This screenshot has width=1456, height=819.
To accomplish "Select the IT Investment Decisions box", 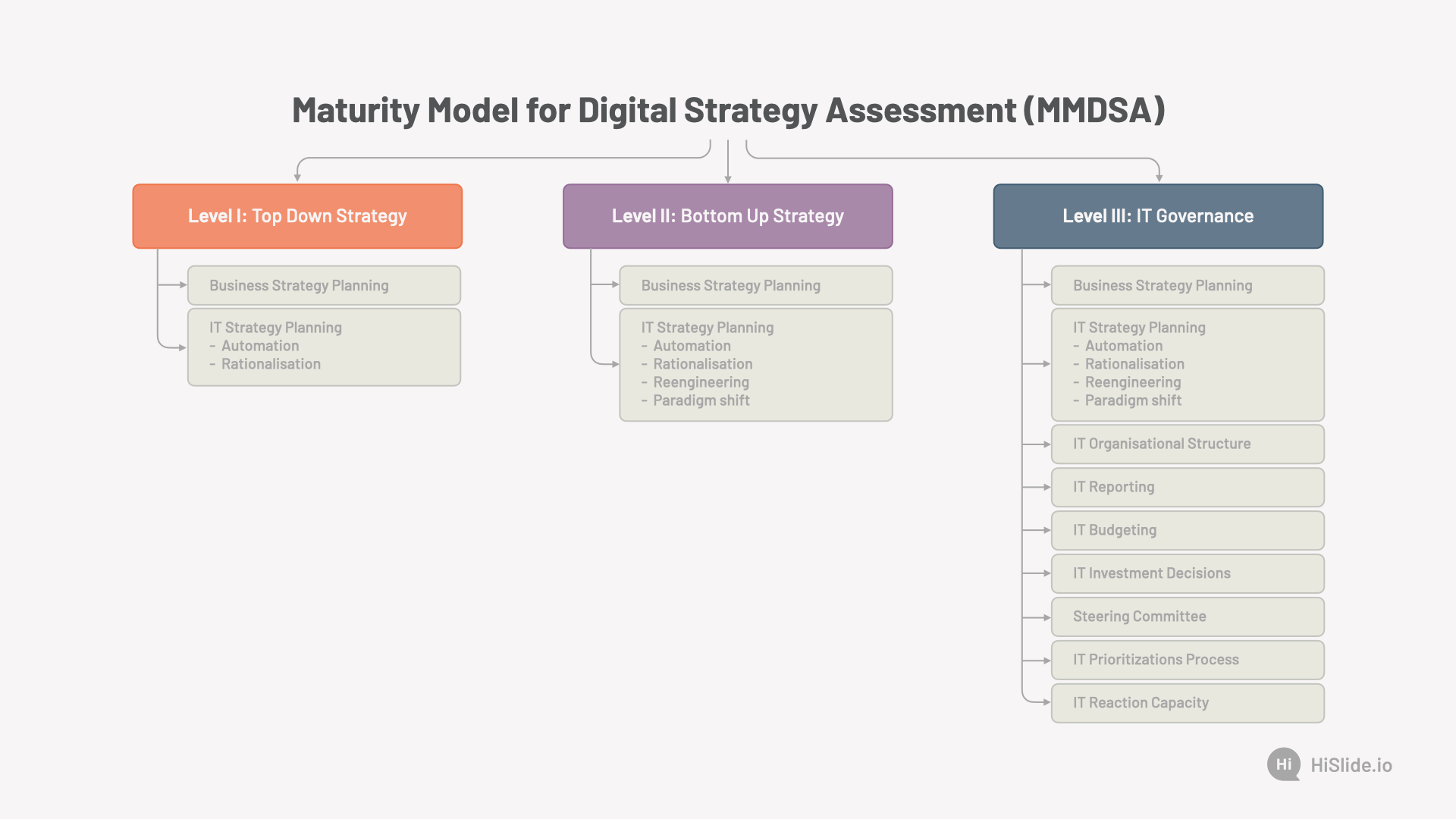I will 1188,574.
